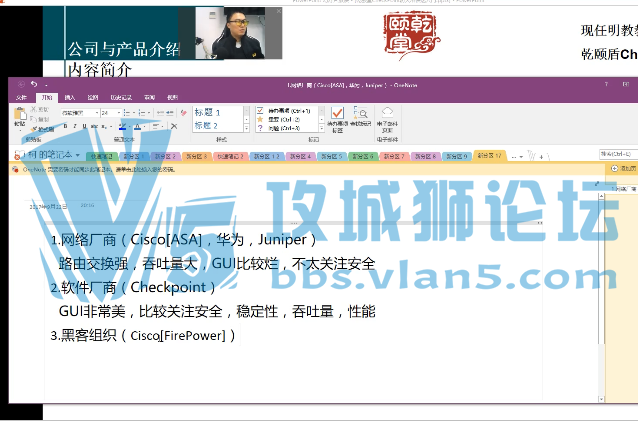
Task: Toggle Italic formatting
Action: 75,127
